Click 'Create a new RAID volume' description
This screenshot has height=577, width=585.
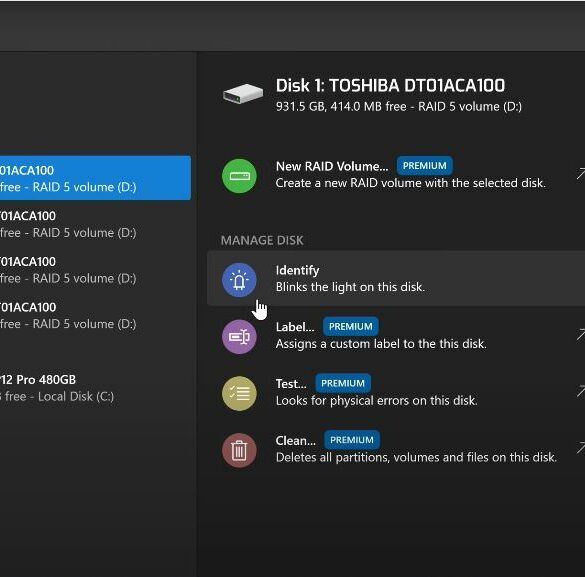(x=410, y=183)
